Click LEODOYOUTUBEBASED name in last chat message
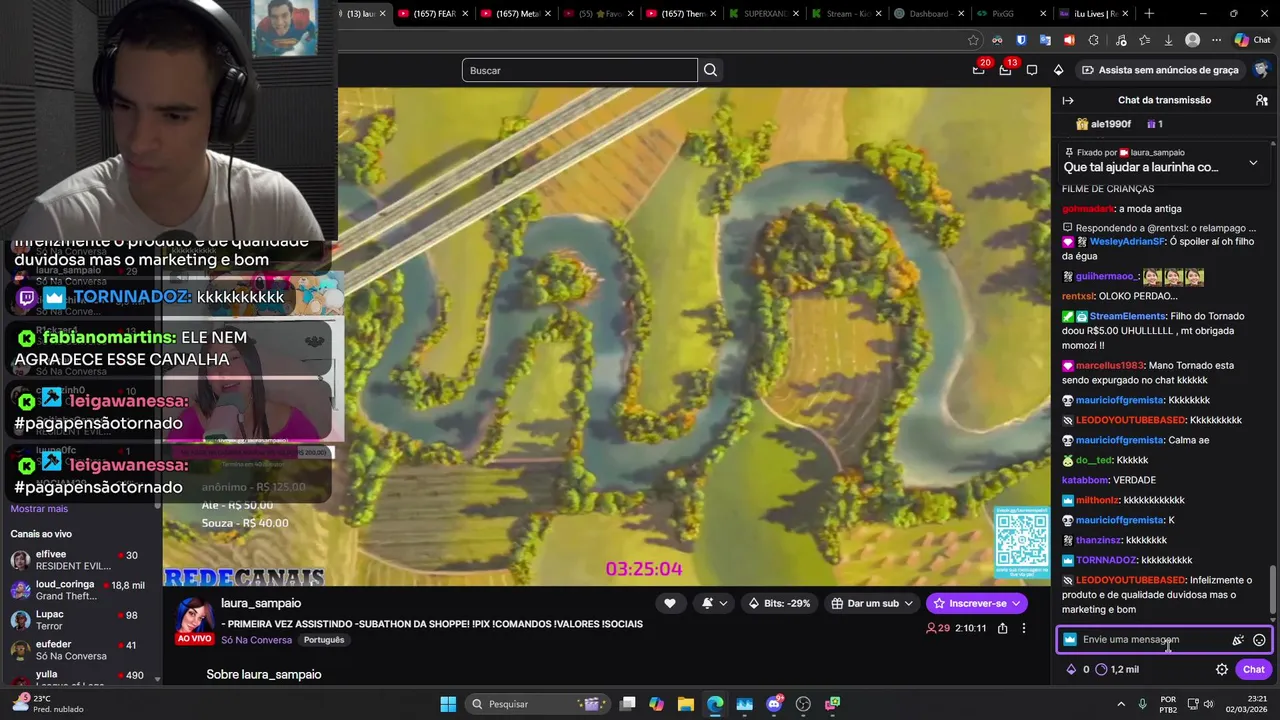 [1131, 580]
